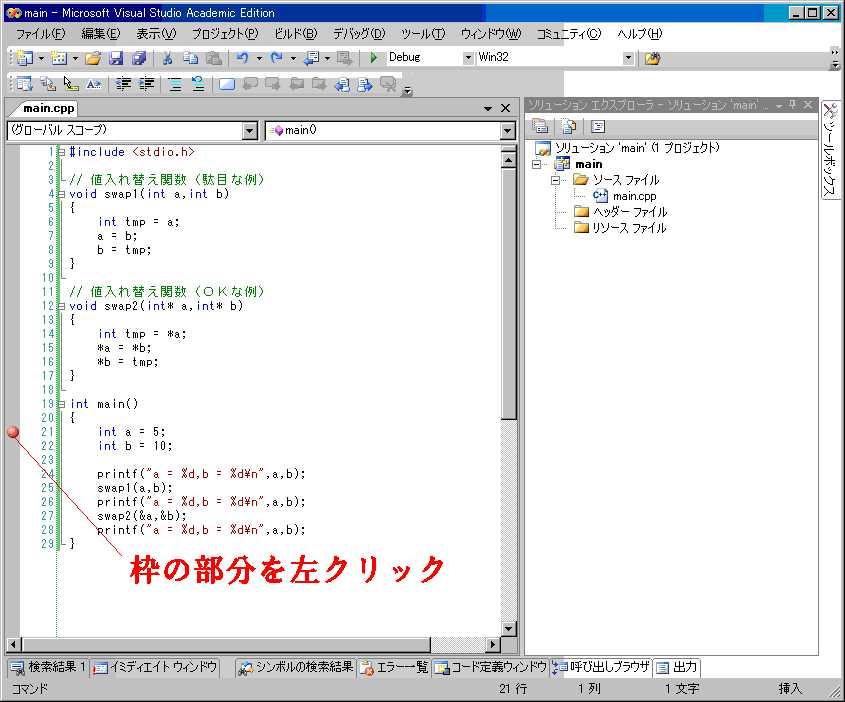Viewport: 845px width, 702px height.
Task: Click the Quick Info icon
Action: tap(71, 84)
